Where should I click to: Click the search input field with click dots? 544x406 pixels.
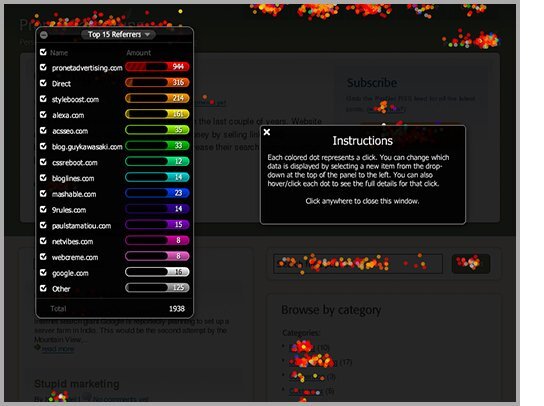point(358,264)
